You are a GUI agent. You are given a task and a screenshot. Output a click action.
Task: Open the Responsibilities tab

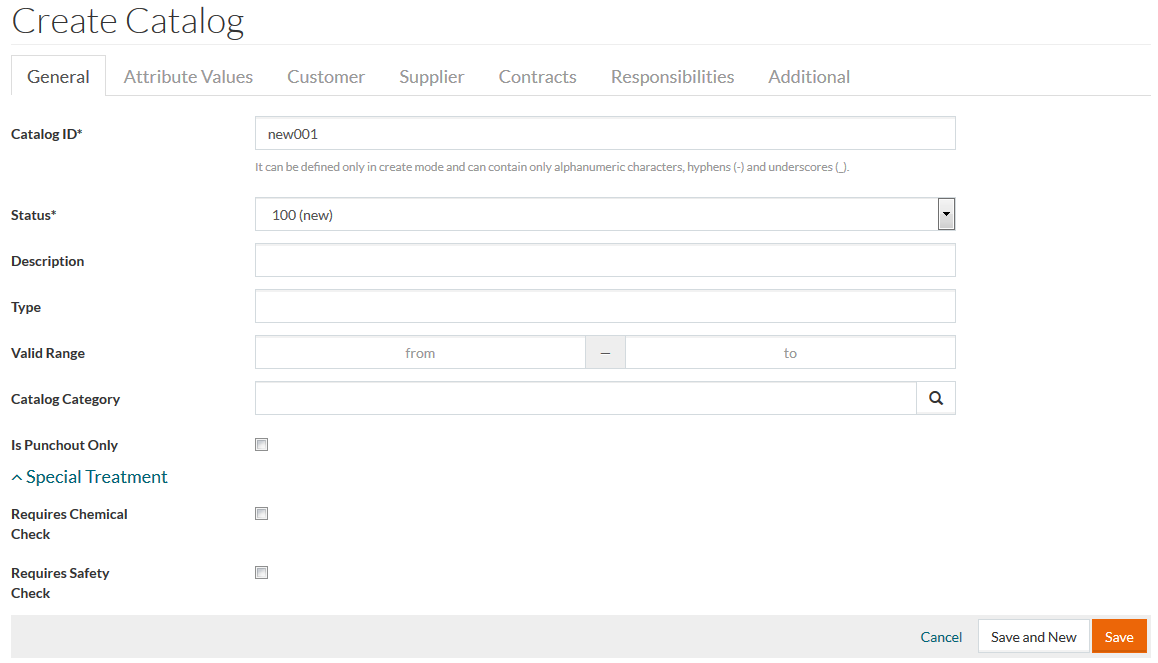point(672,77)
